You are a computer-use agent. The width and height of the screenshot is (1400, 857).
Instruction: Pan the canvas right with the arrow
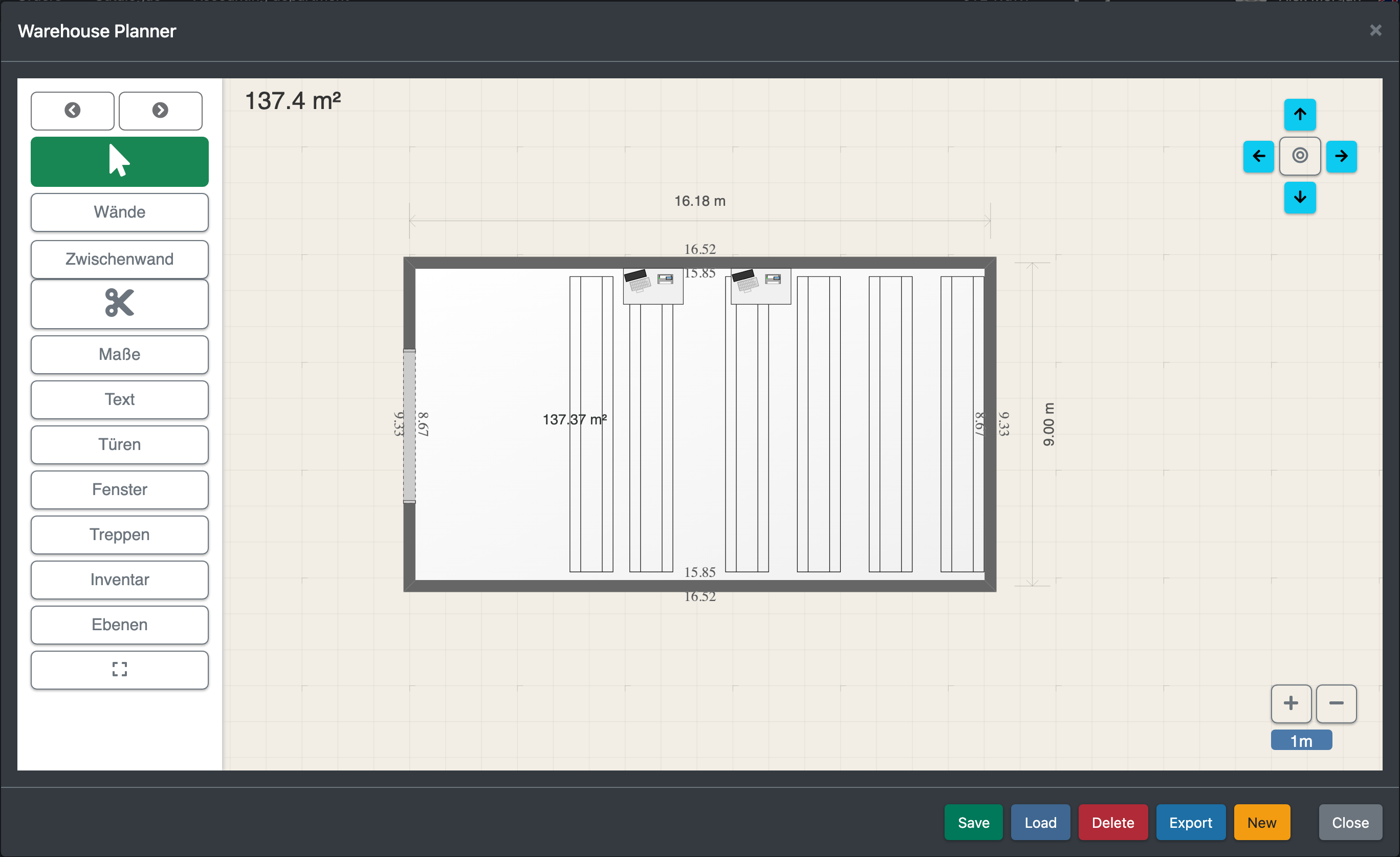[1342, 156]
